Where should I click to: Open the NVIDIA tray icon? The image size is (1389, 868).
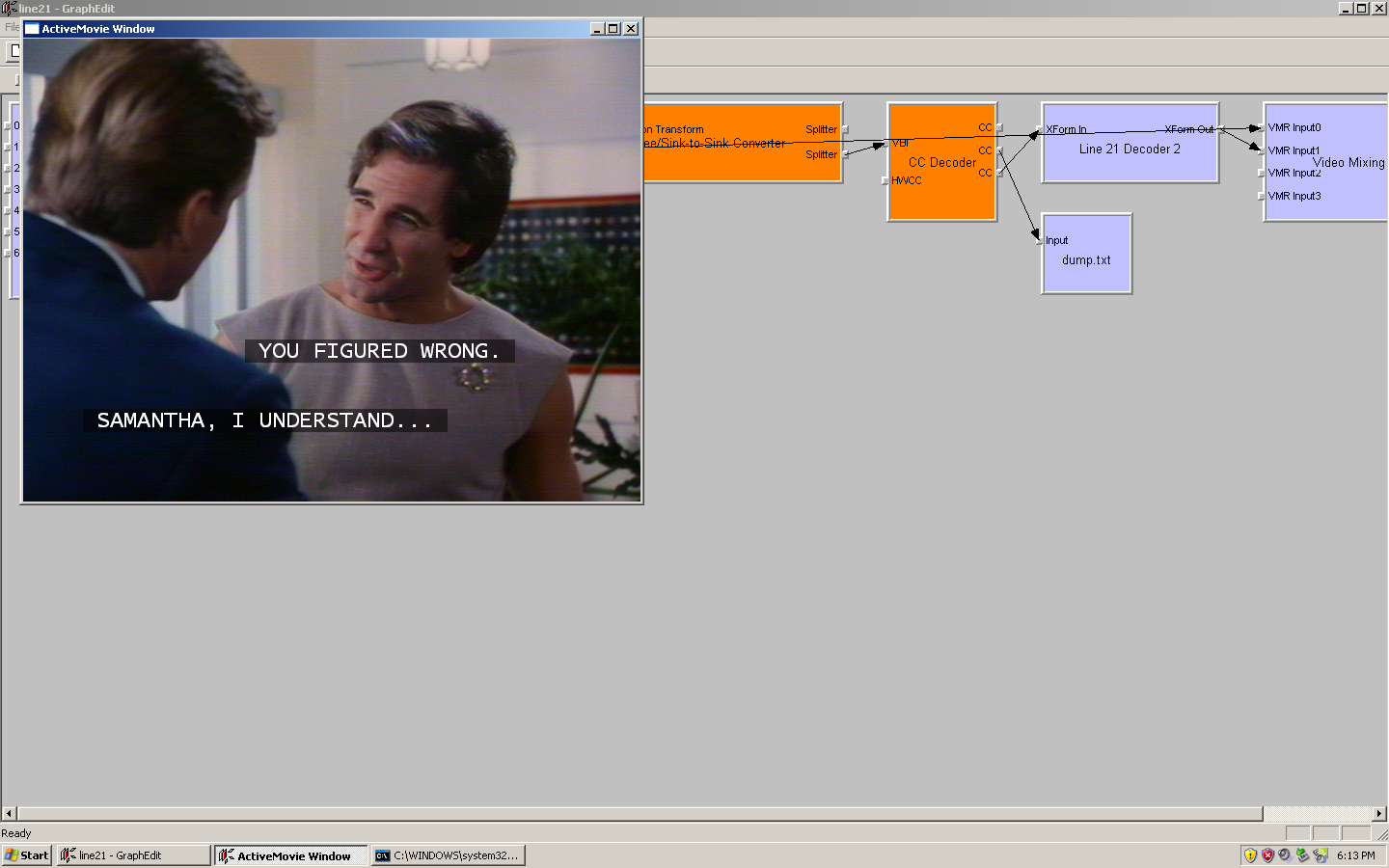pyautogui.click(x=1321, y=855)
